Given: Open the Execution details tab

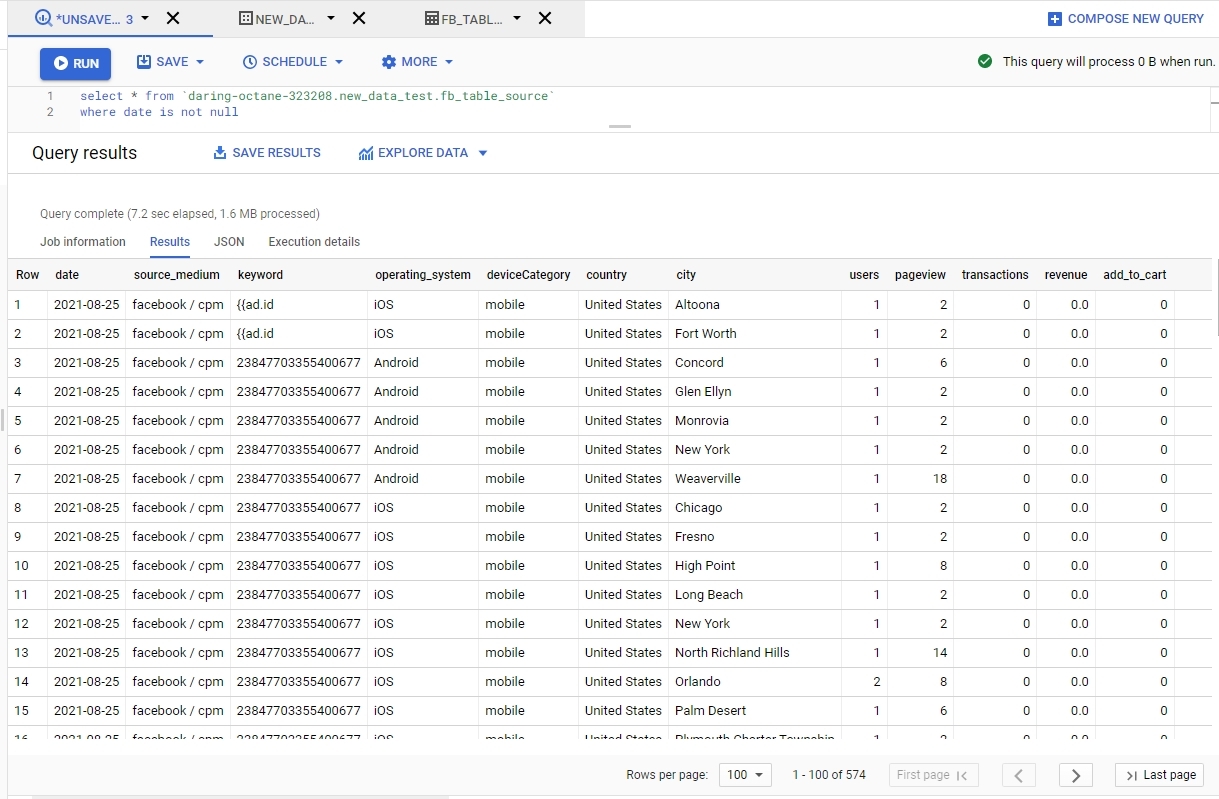Looking at the screenshot, I should pos(314,242).
